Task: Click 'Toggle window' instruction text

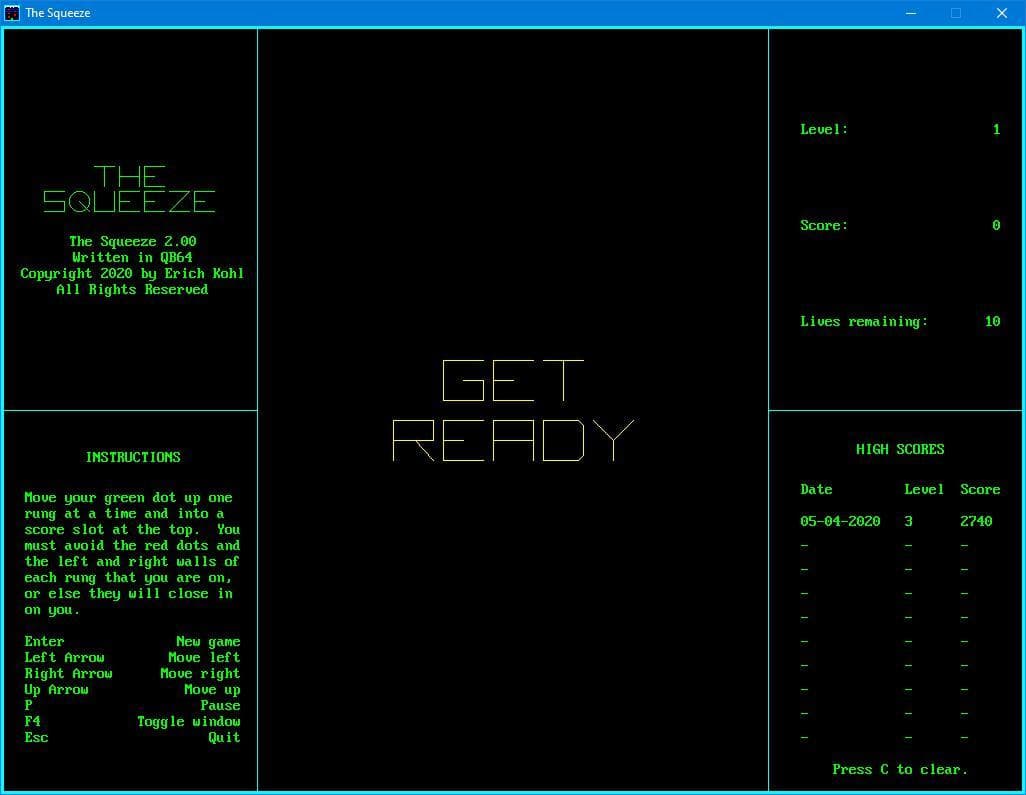Action: click(188, 722)
